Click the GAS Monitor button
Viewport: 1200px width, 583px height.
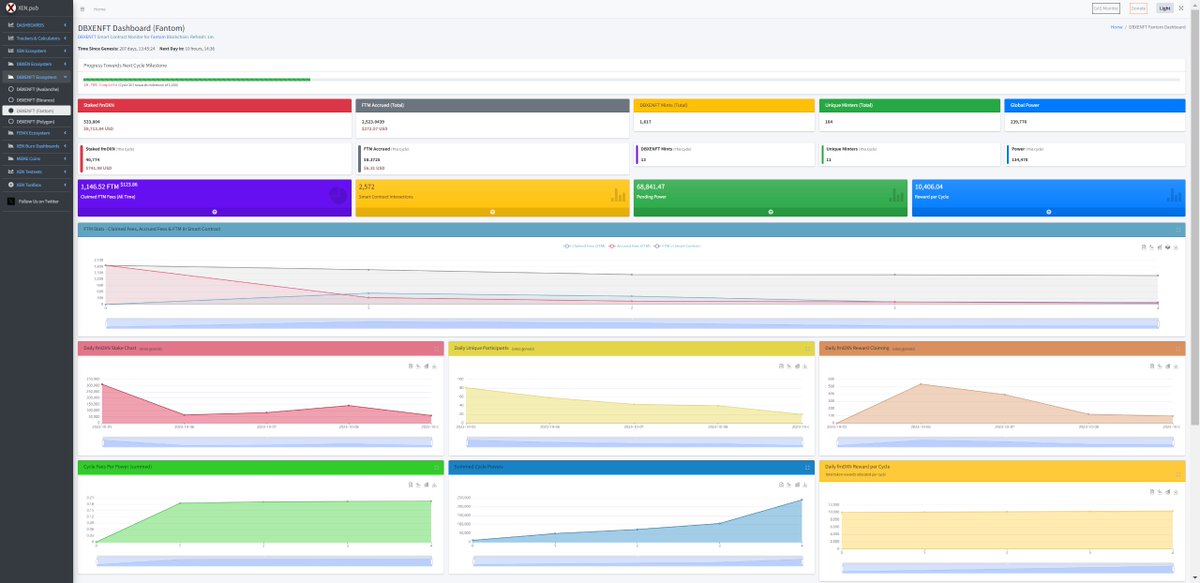[1106, 7]
